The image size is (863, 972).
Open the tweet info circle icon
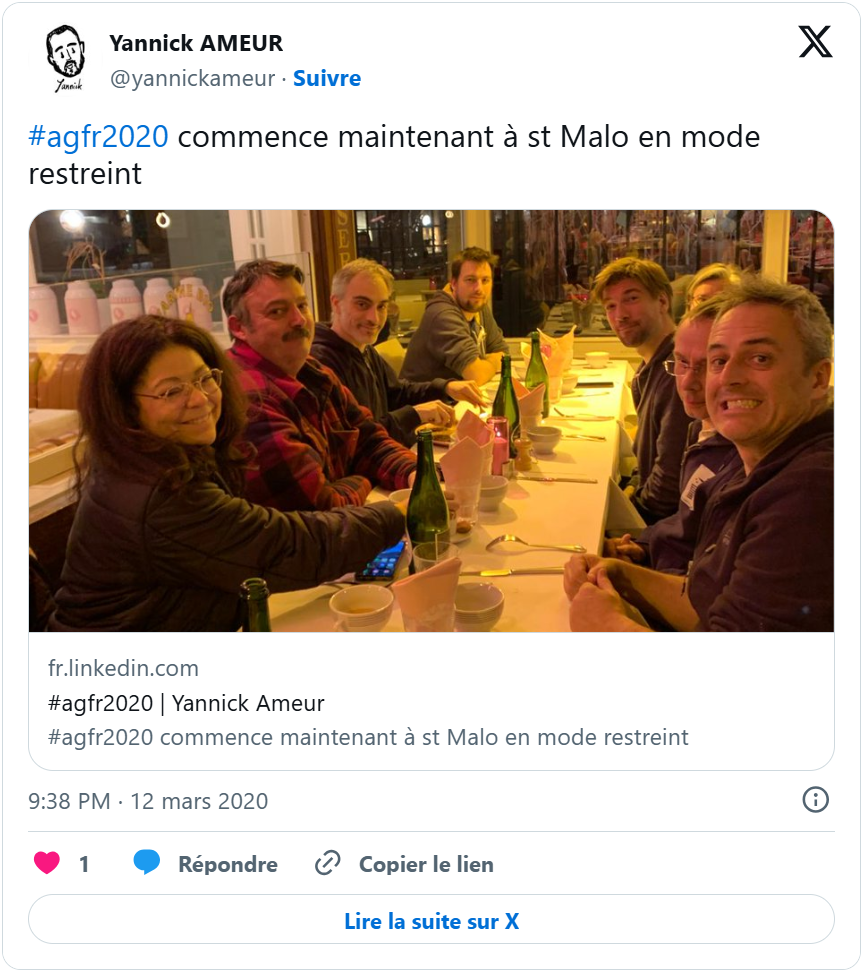816,800
